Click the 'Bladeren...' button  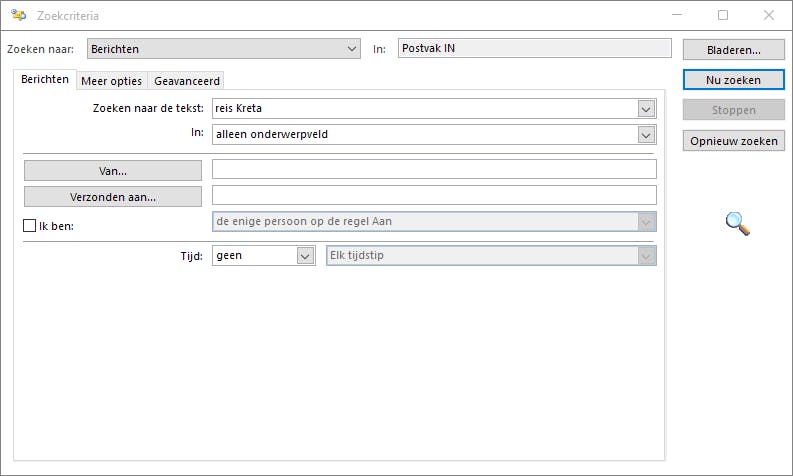pyautogui.click(x=733, y=49)
